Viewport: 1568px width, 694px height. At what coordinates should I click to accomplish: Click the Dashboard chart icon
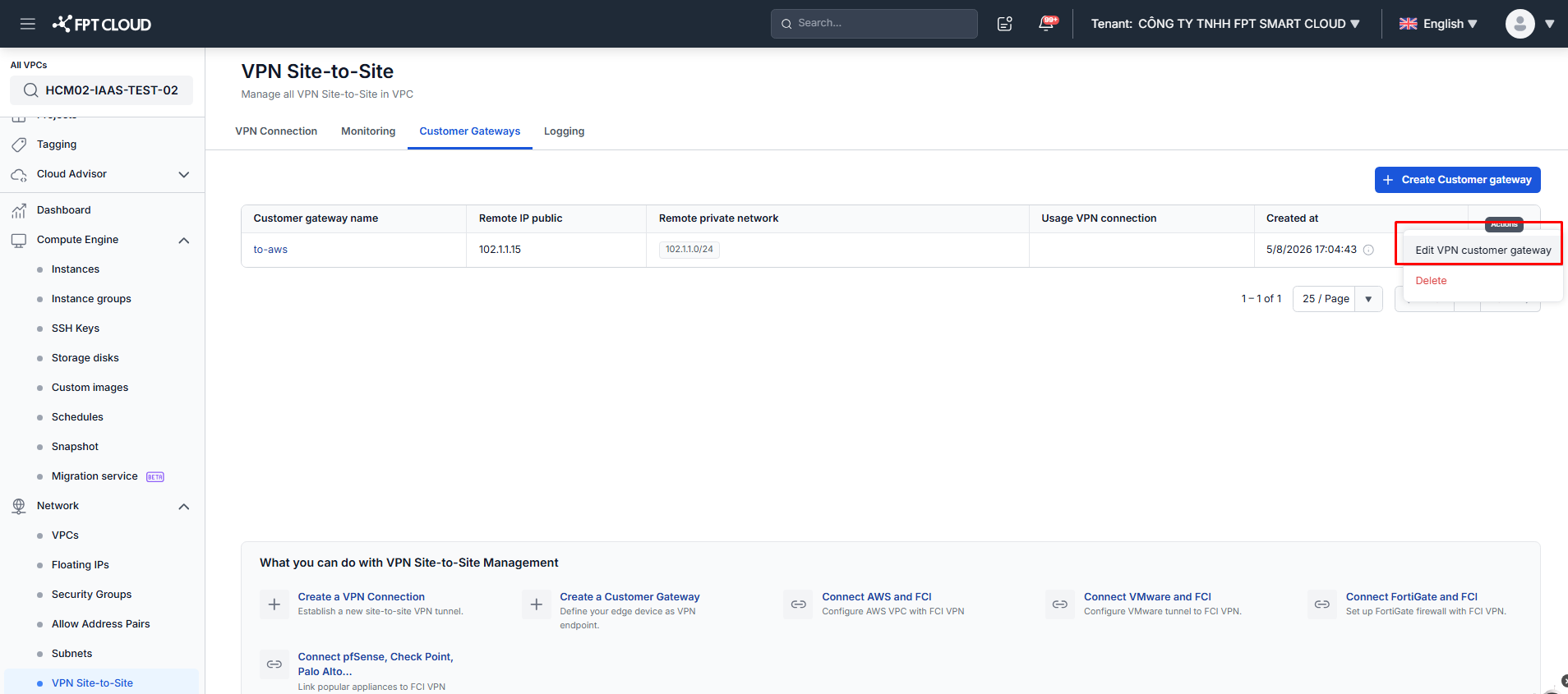19,210
